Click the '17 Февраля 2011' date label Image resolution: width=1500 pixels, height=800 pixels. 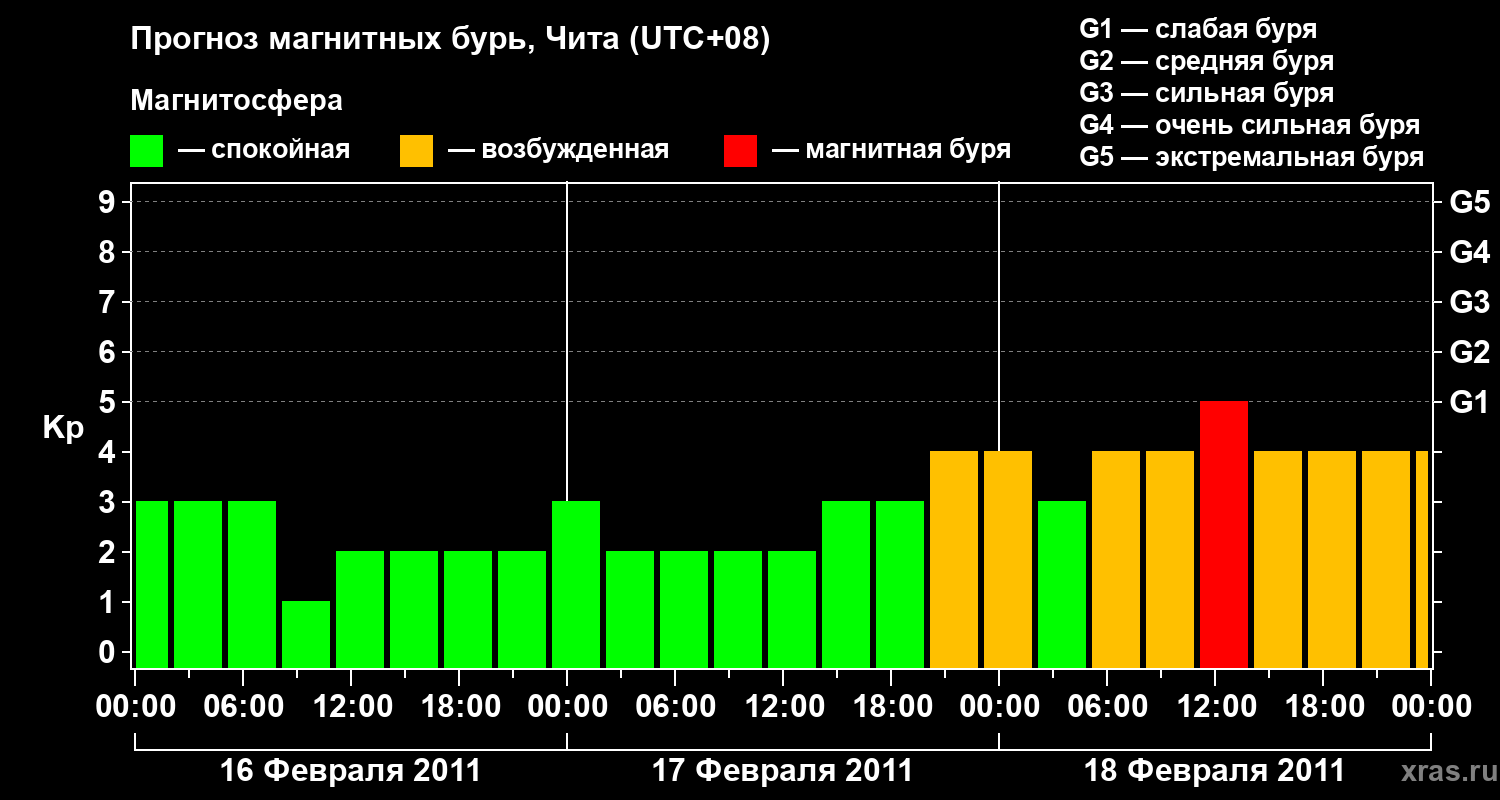pyautogui.click(x=782, y=771)
